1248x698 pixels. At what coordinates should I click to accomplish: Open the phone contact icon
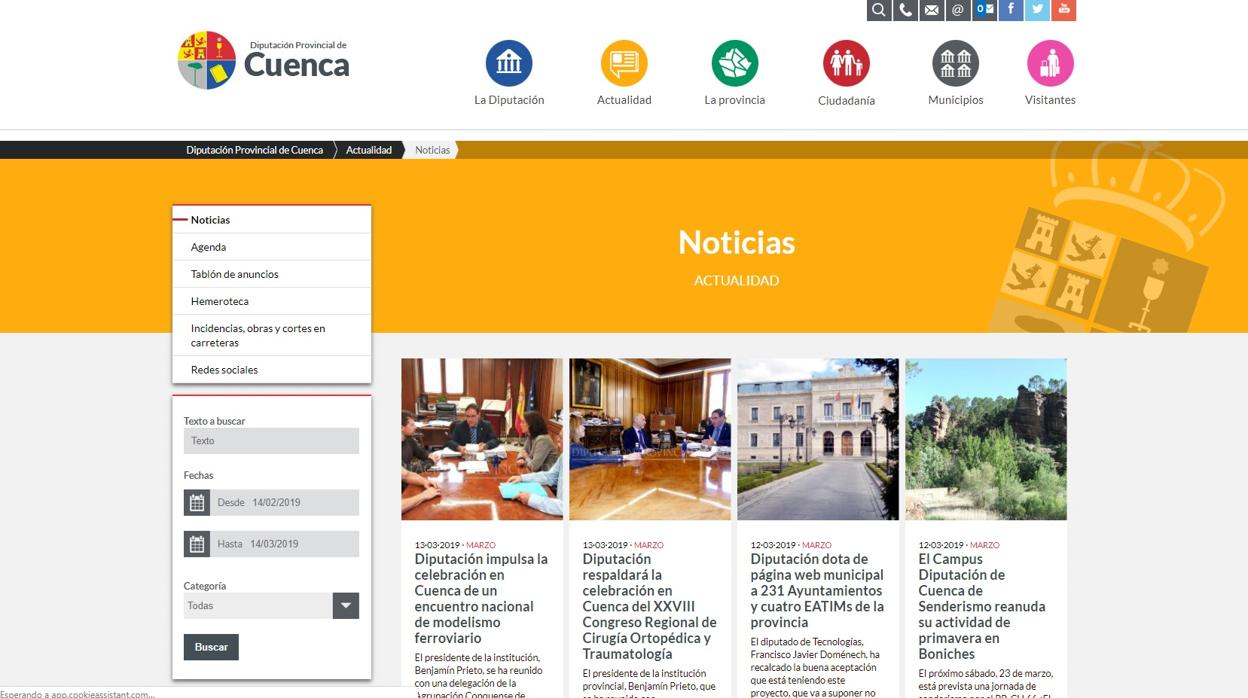point(905,10)
